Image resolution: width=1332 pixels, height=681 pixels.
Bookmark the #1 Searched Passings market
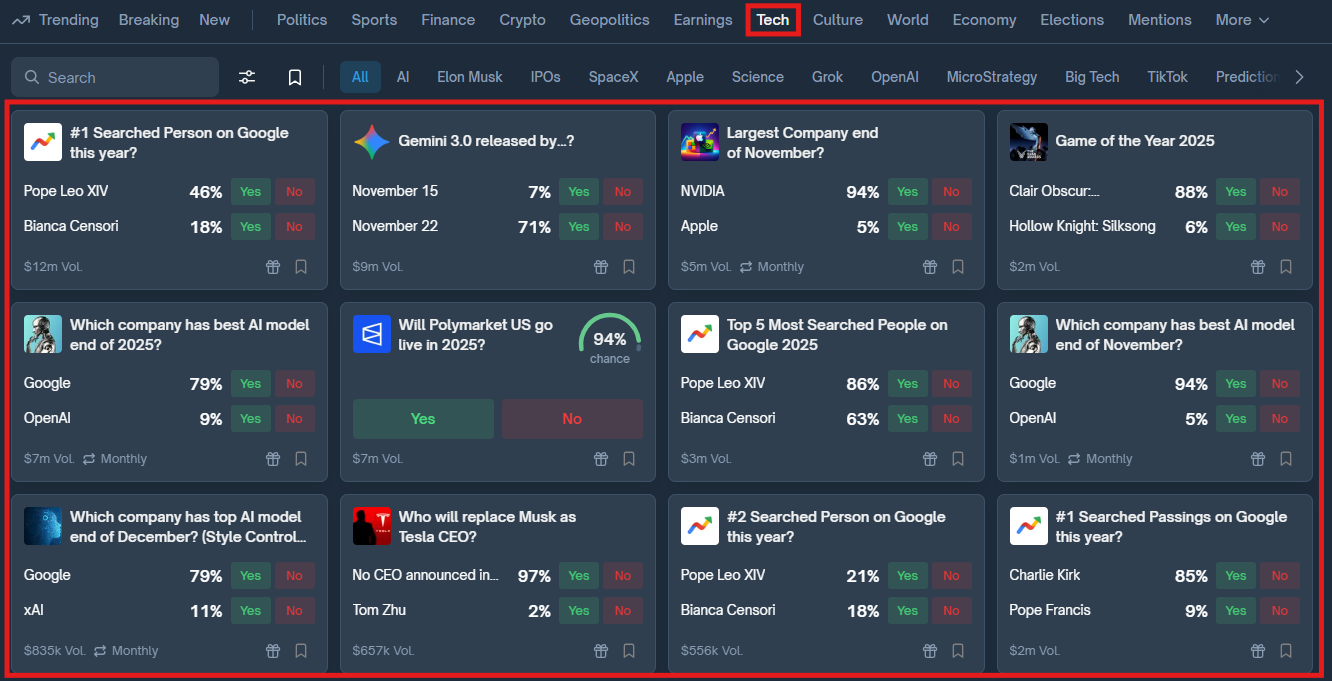click(x=1285, y=650)
